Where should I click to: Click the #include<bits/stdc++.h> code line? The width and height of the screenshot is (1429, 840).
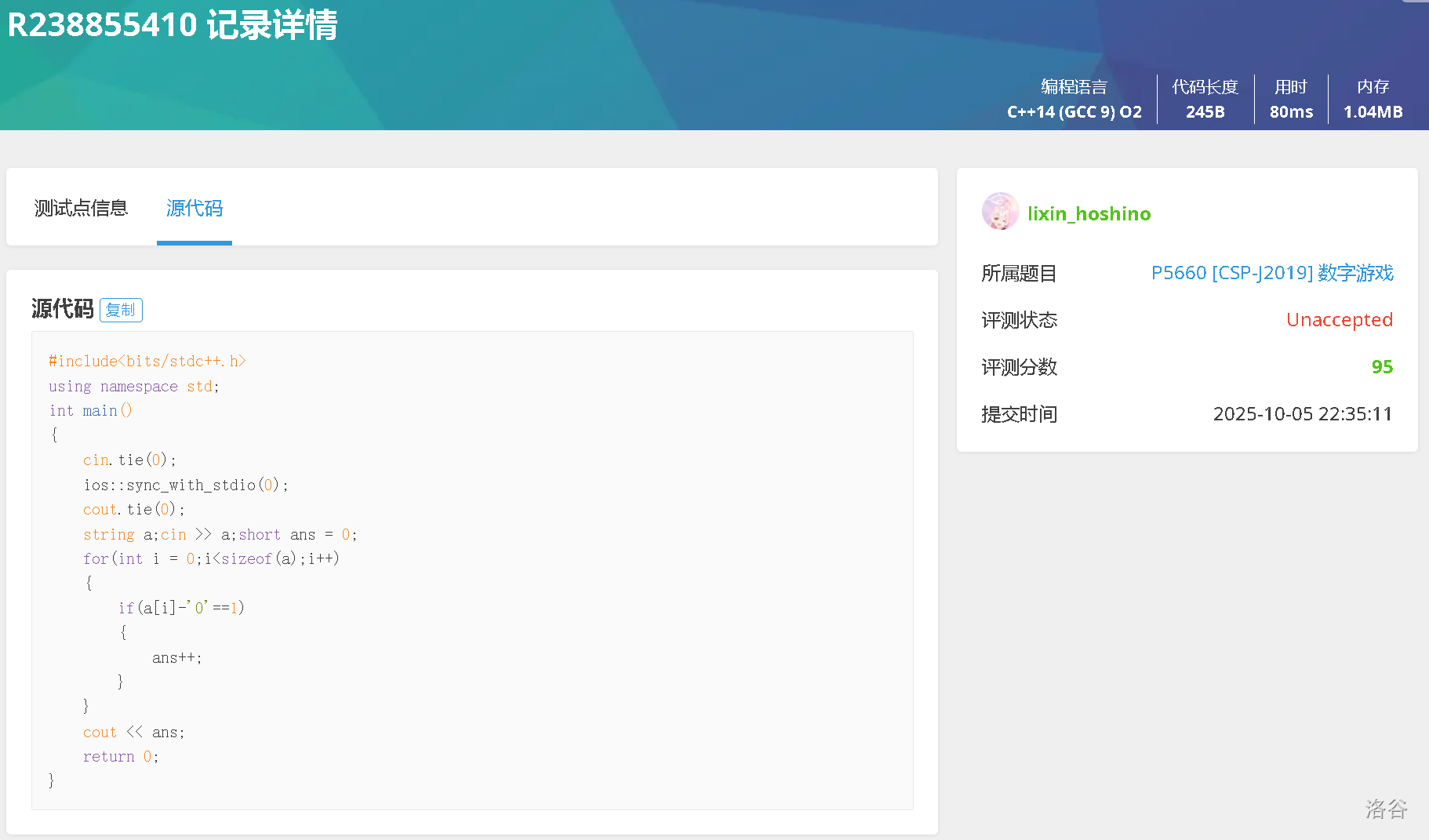pos(147,361)
